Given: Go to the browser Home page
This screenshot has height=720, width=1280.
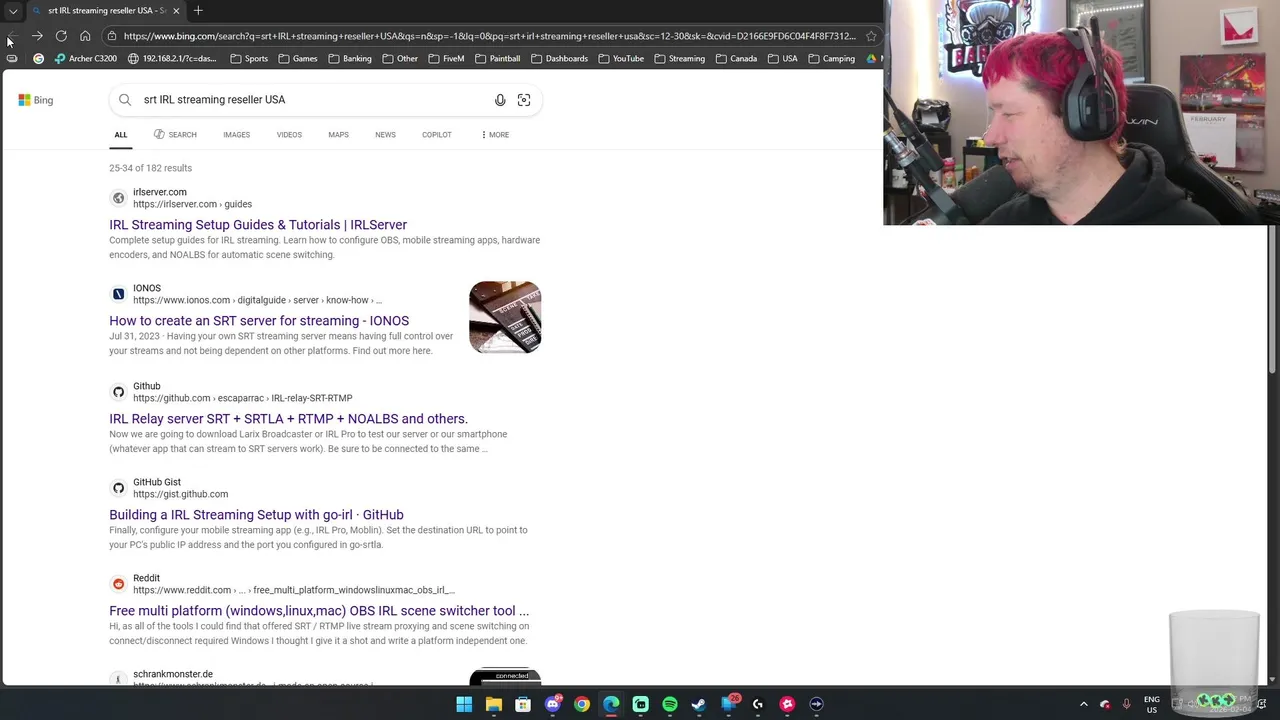Looking at the screenshot, I should tap(85, 36).
